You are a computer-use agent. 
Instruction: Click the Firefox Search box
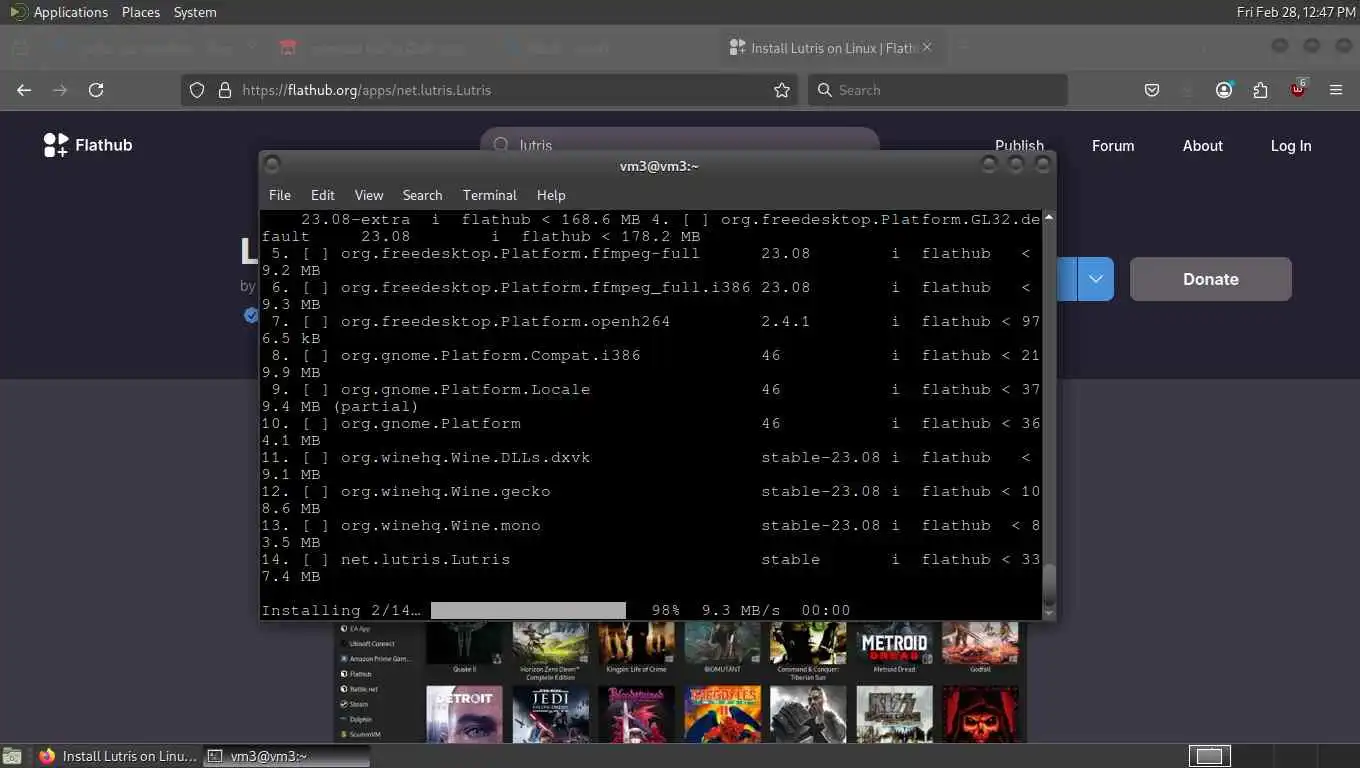pos(938,90)
